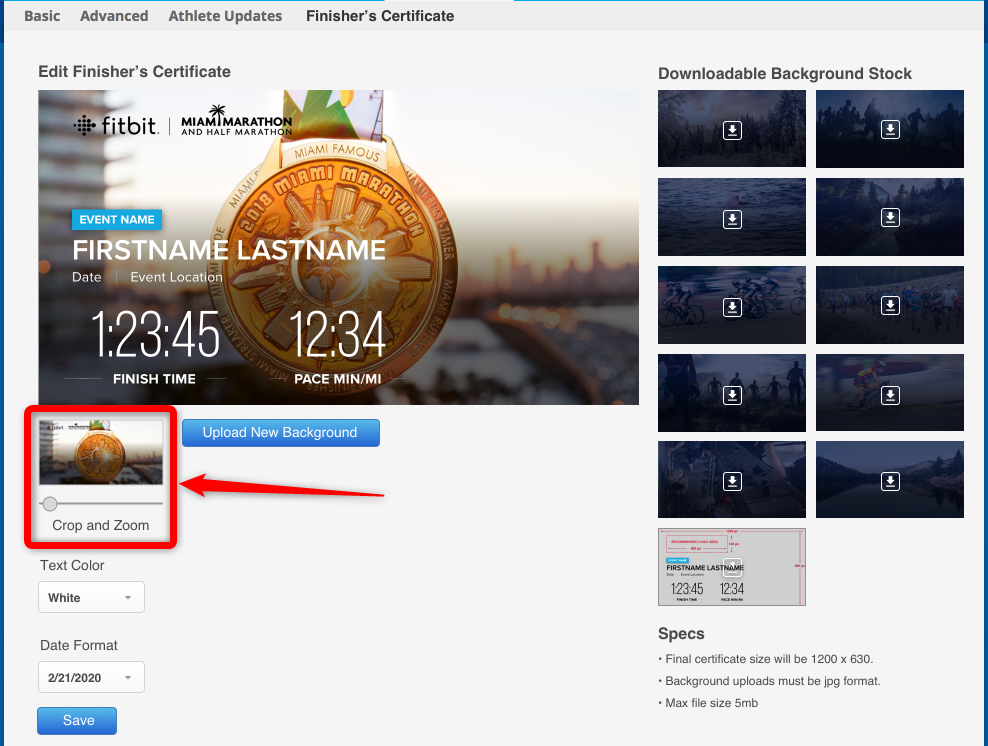Click the Date Format label

79,645
